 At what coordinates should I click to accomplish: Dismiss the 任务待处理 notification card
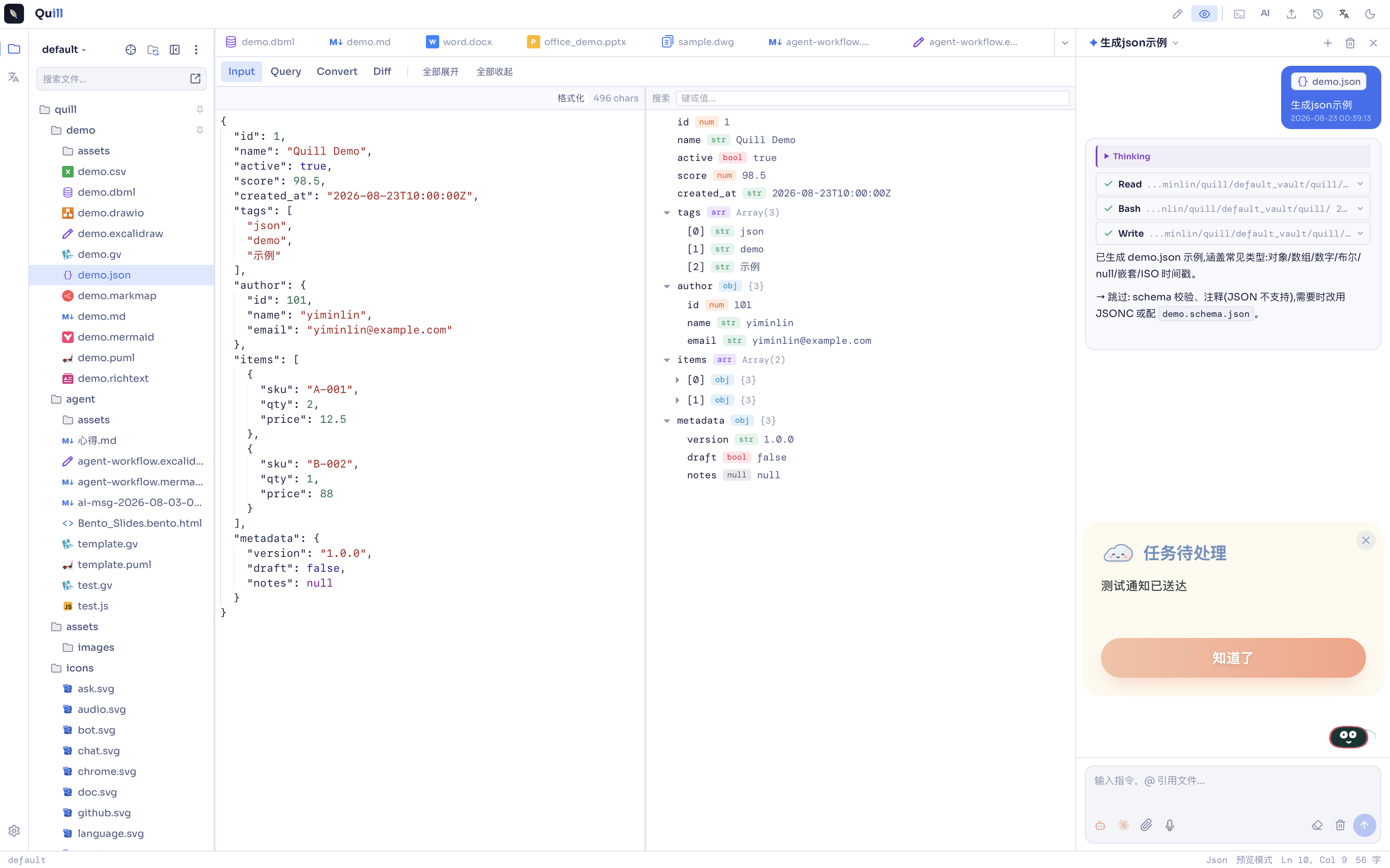(1365, 540)
